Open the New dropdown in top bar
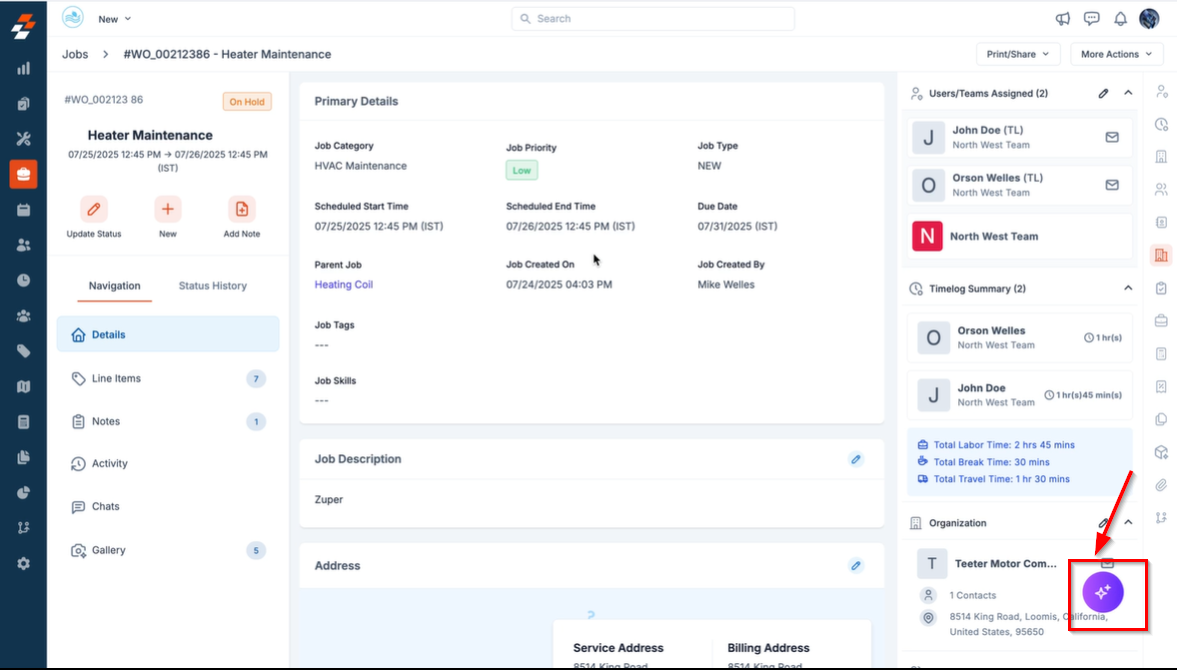 (x=114, y=19)
